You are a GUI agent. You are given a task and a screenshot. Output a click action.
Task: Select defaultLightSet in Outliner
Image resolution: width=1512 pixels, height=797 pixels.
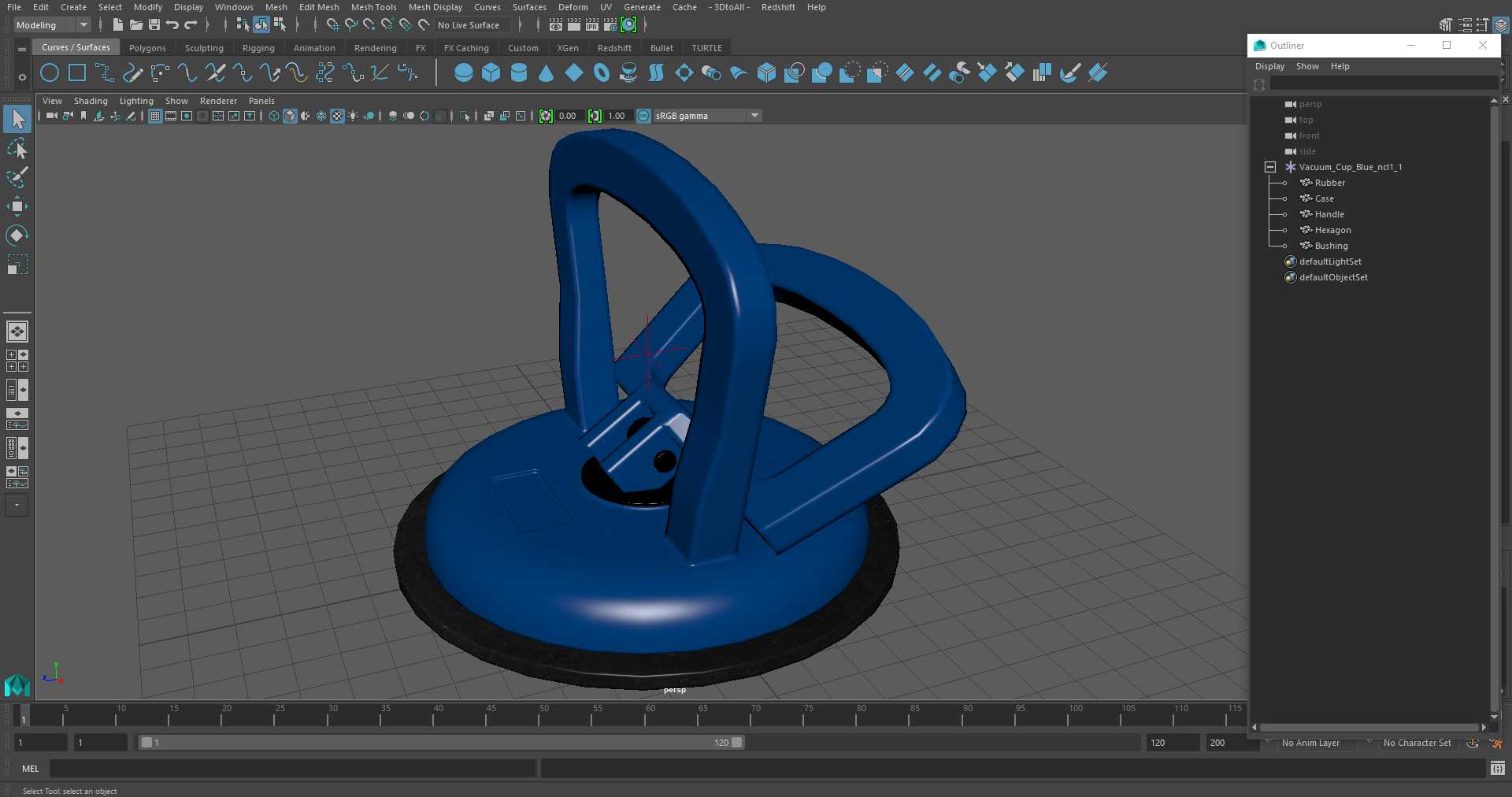point(1329,261)
